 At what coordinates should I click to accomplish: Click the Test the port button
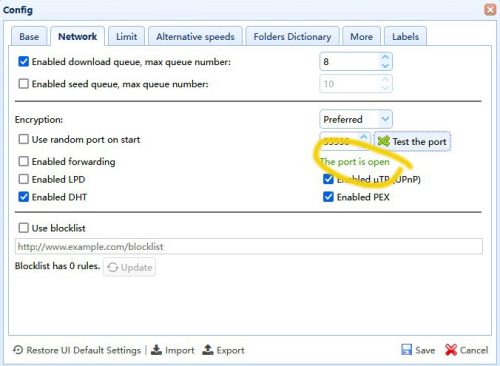(412, 141)
